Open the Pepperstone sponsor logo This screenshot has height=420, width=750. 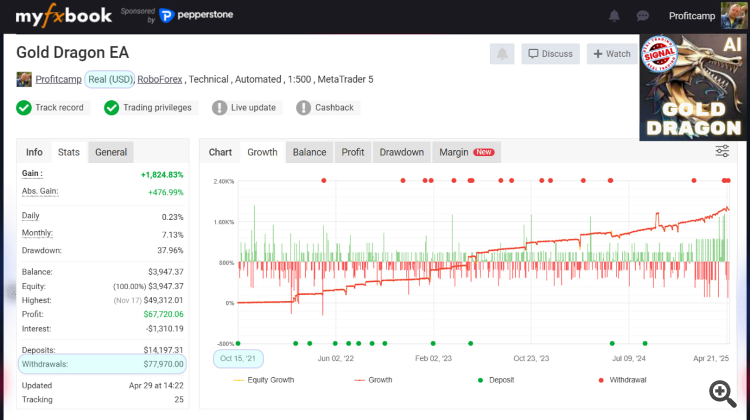coord(196,15)
